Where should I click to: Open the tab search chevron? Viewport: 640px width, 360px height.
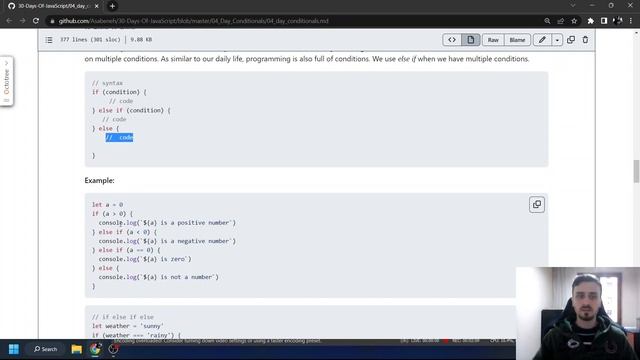[x=573, y=6]
